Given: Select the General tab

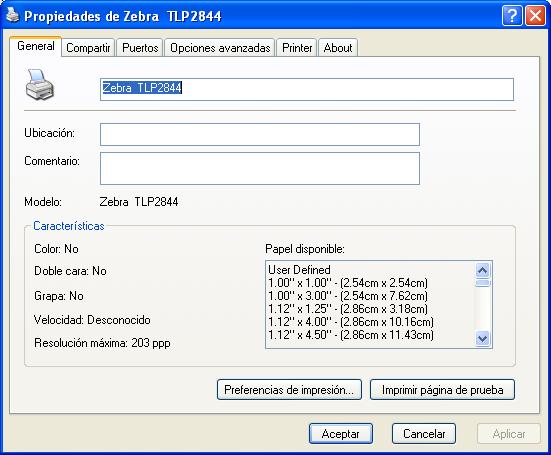Looking at the screenshot, I should pos(35,46).
